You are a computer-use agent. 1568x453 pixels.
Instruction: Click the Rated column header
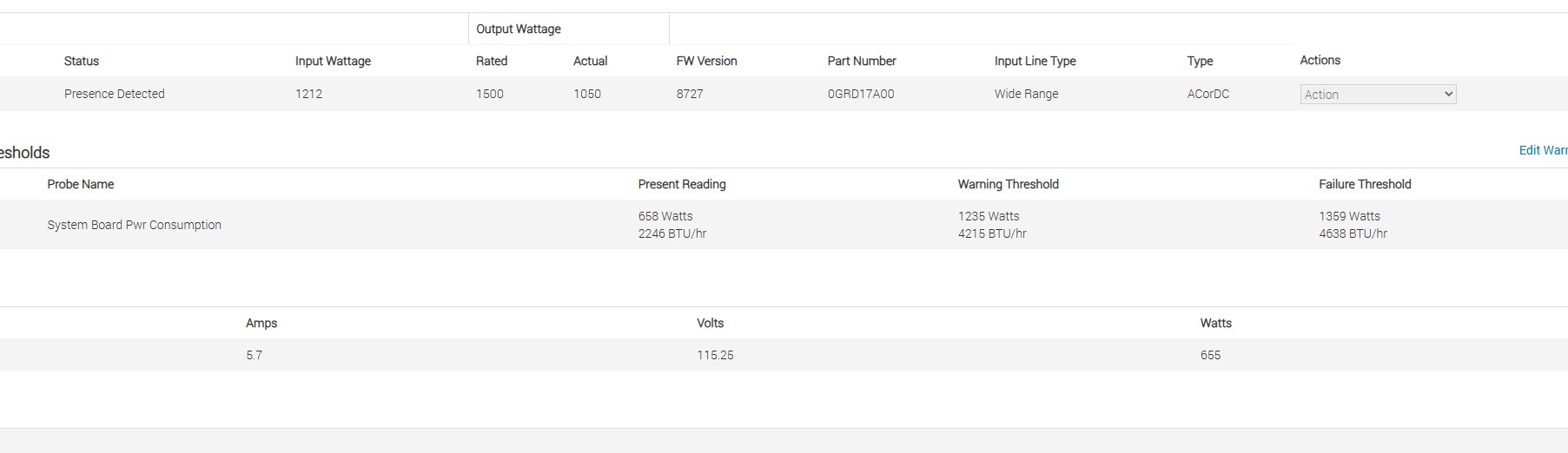click(x=492, y=61)
